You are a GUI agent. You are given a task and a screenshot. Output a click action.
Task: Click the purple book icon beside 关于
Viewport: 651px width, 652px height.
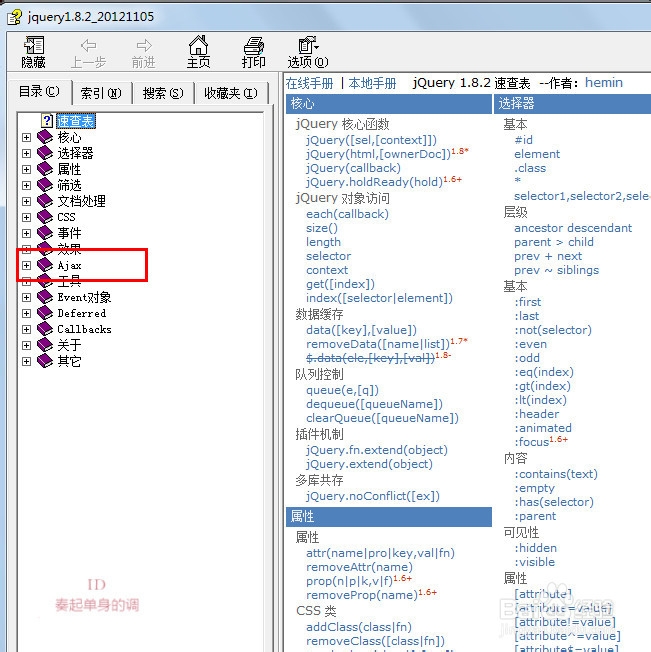click(x=45, y=345)
